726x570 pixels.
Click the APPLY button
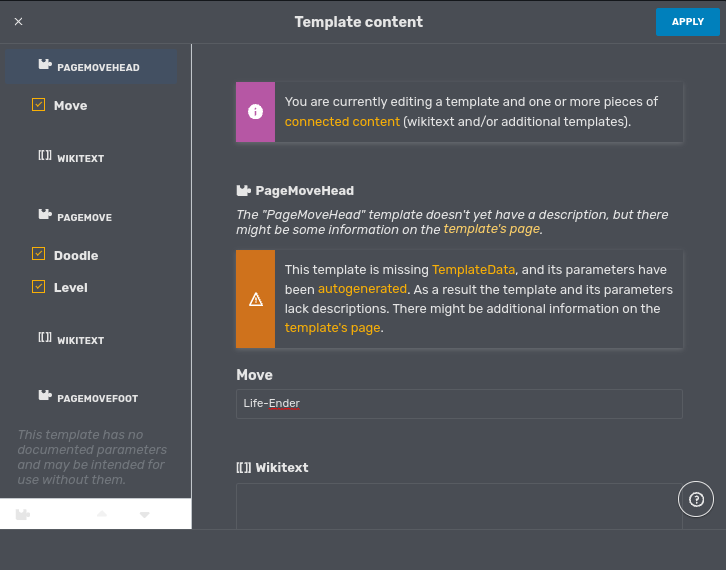(687, 22)
